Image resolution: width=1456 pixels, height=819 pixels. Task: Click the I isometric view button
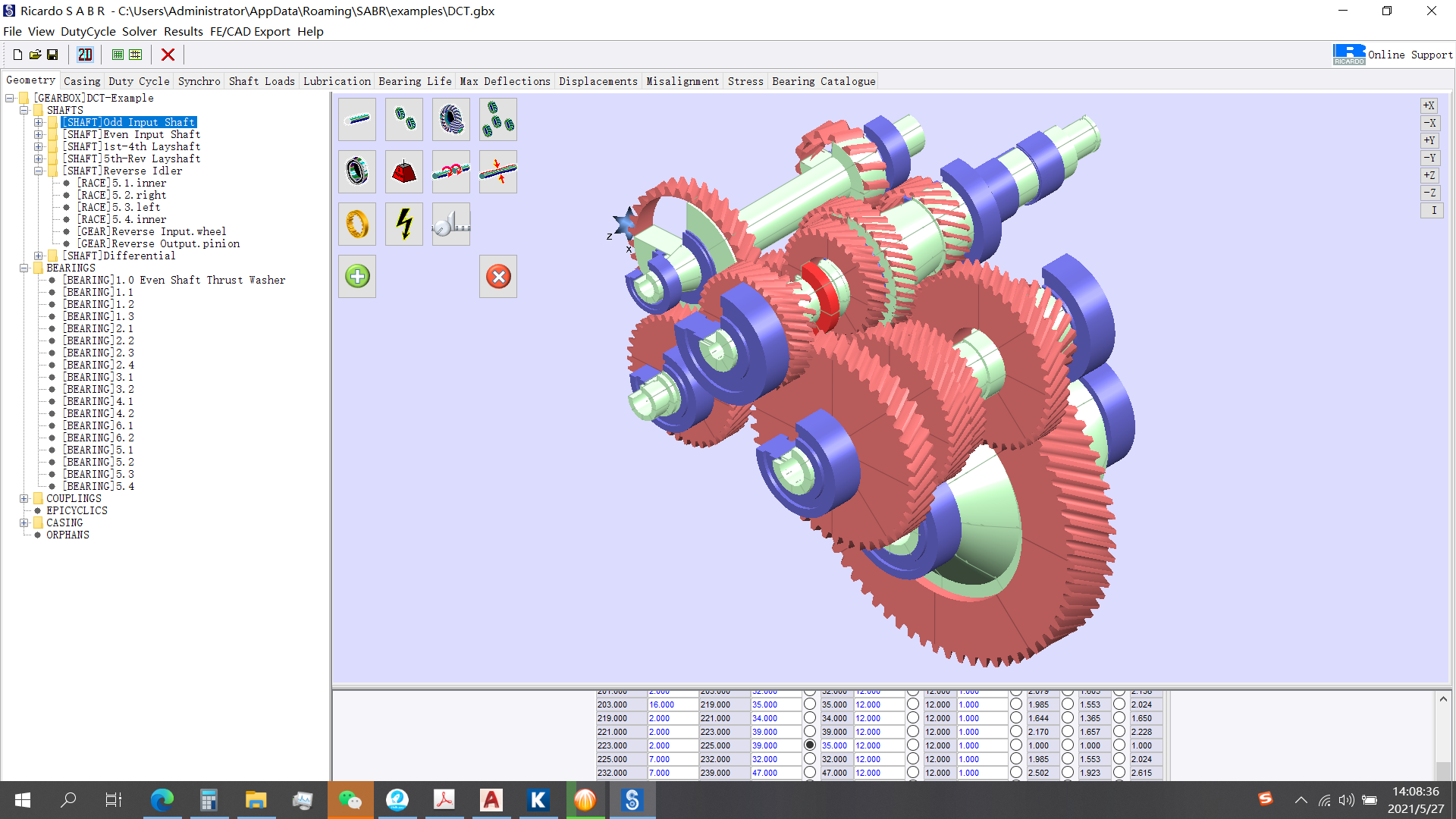1431,210
